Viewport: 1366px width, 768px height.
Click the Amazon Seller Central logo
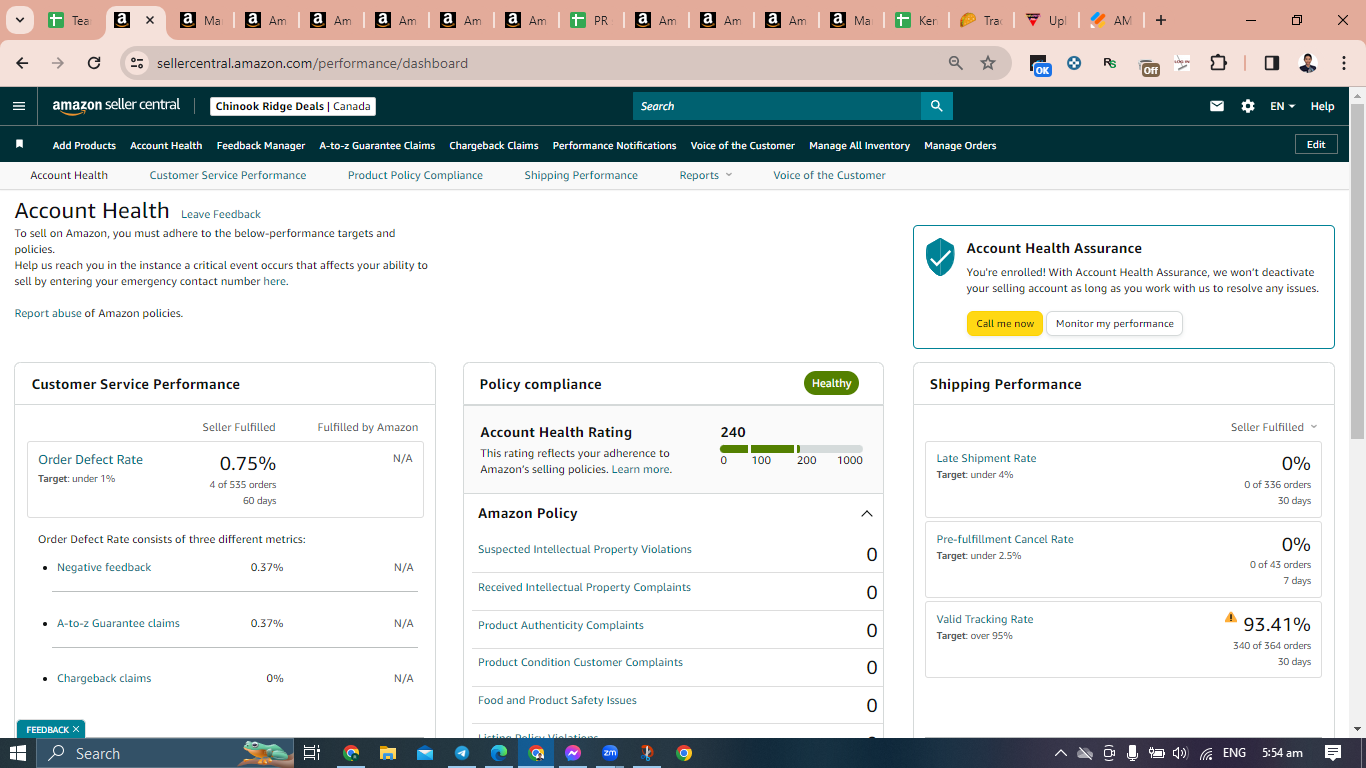pos(116,106)
